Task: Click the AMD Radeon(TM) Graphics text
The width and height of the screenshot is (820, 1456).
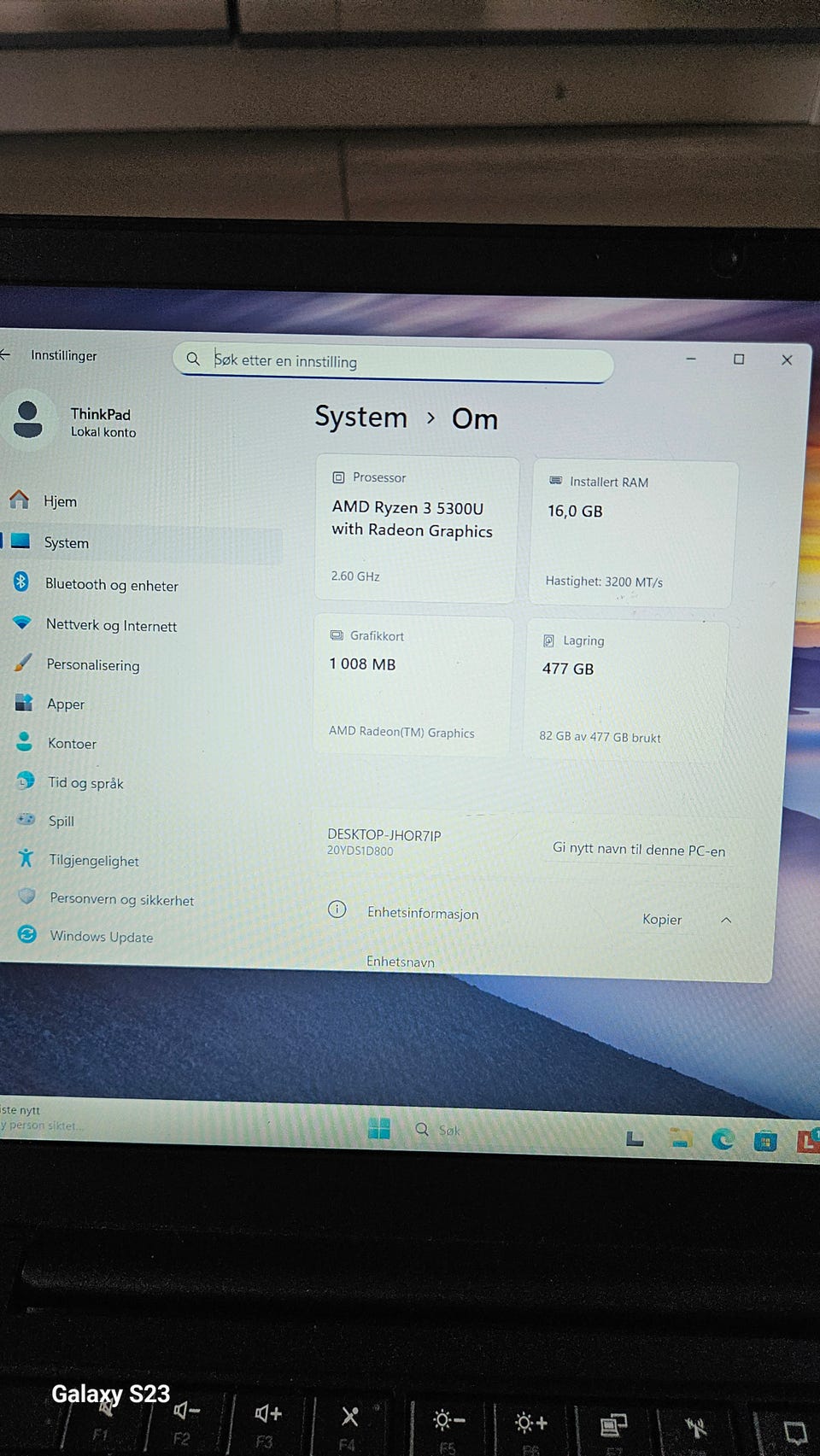Action: (401, 732)
